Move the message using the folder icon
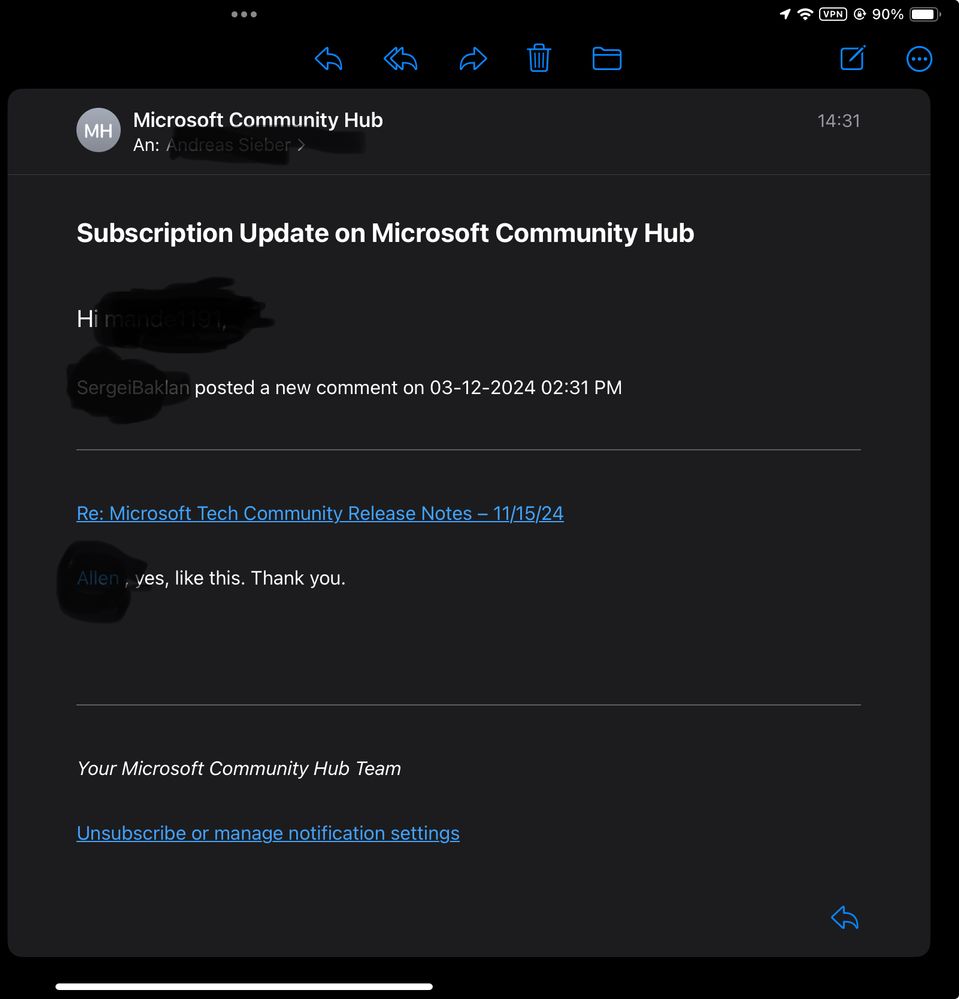The width and height of the screenshot is (959, 999). (x=607, y=59)
